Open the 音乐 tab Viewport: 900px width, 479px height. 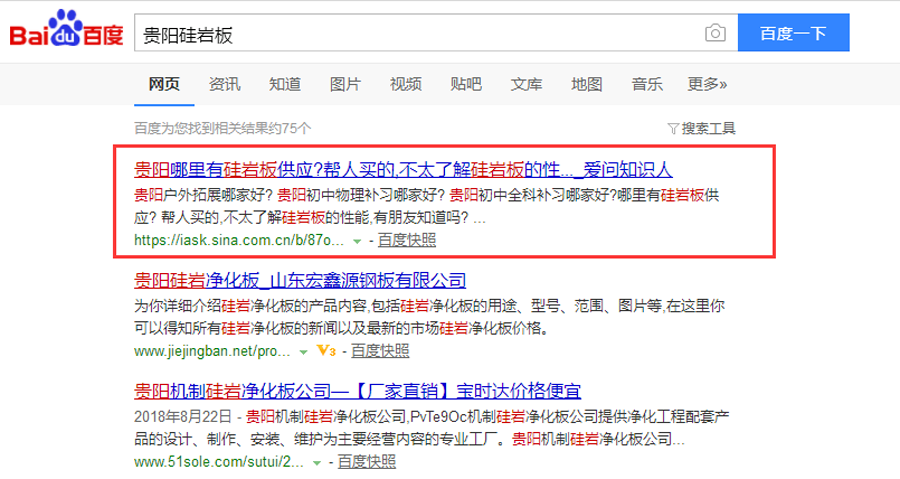point(647,84)
